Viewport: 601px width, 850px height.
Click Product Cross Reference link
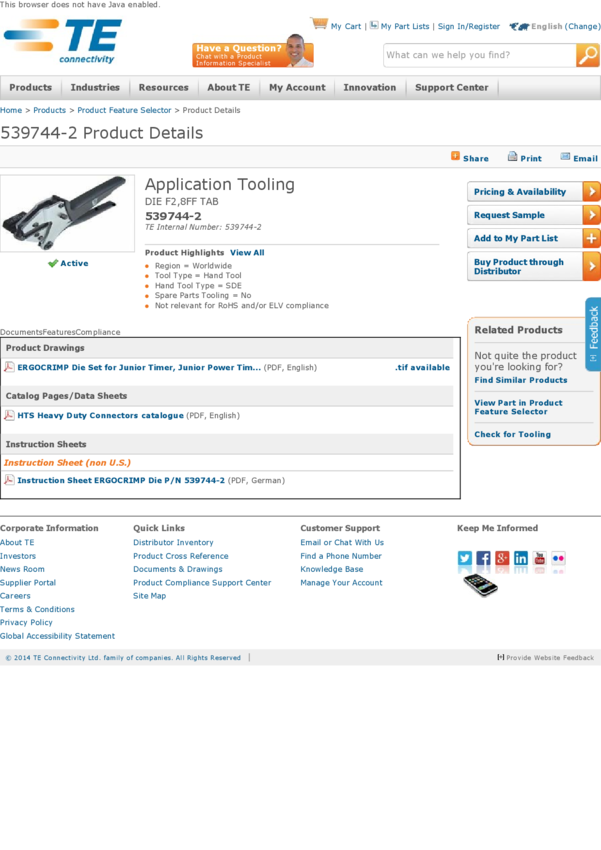pos(181,556)
